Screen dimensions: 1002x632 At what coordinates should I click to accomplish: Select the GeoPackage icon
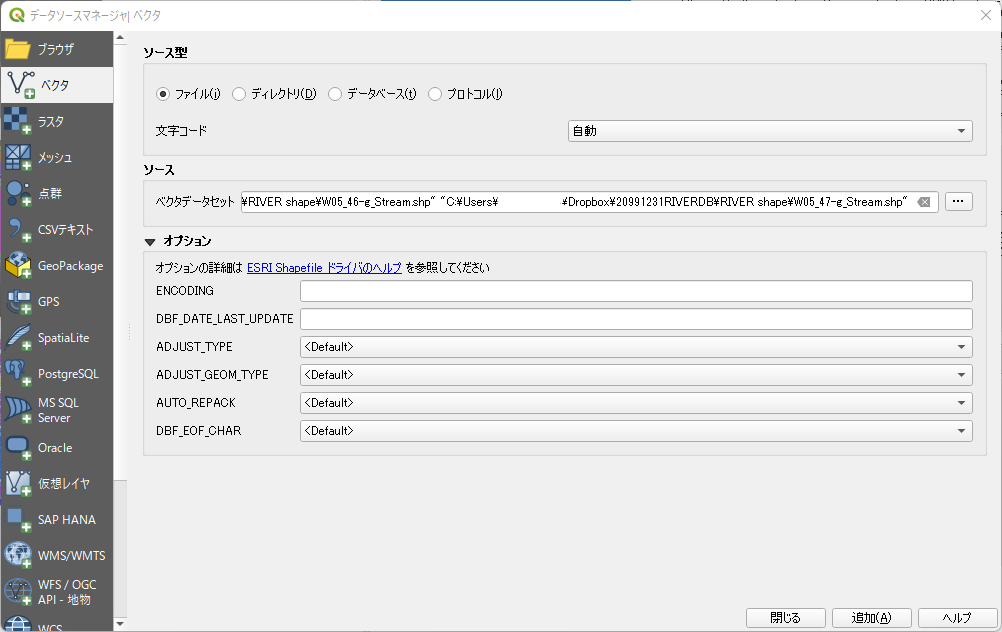click(18, 266)
